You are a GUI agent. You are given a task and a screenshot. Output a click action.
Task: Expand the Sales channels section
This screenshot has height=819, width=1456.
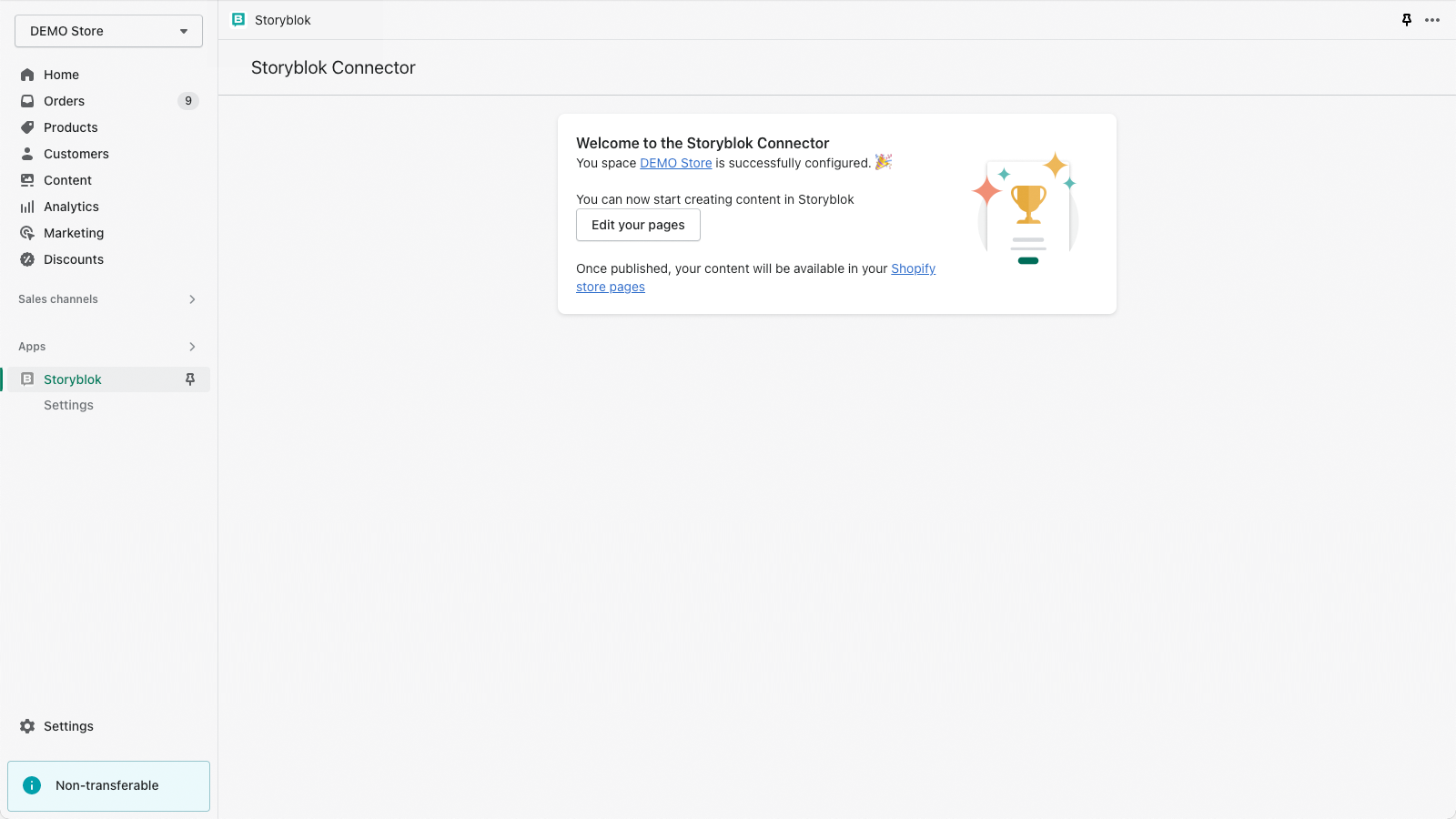(192, 299)
